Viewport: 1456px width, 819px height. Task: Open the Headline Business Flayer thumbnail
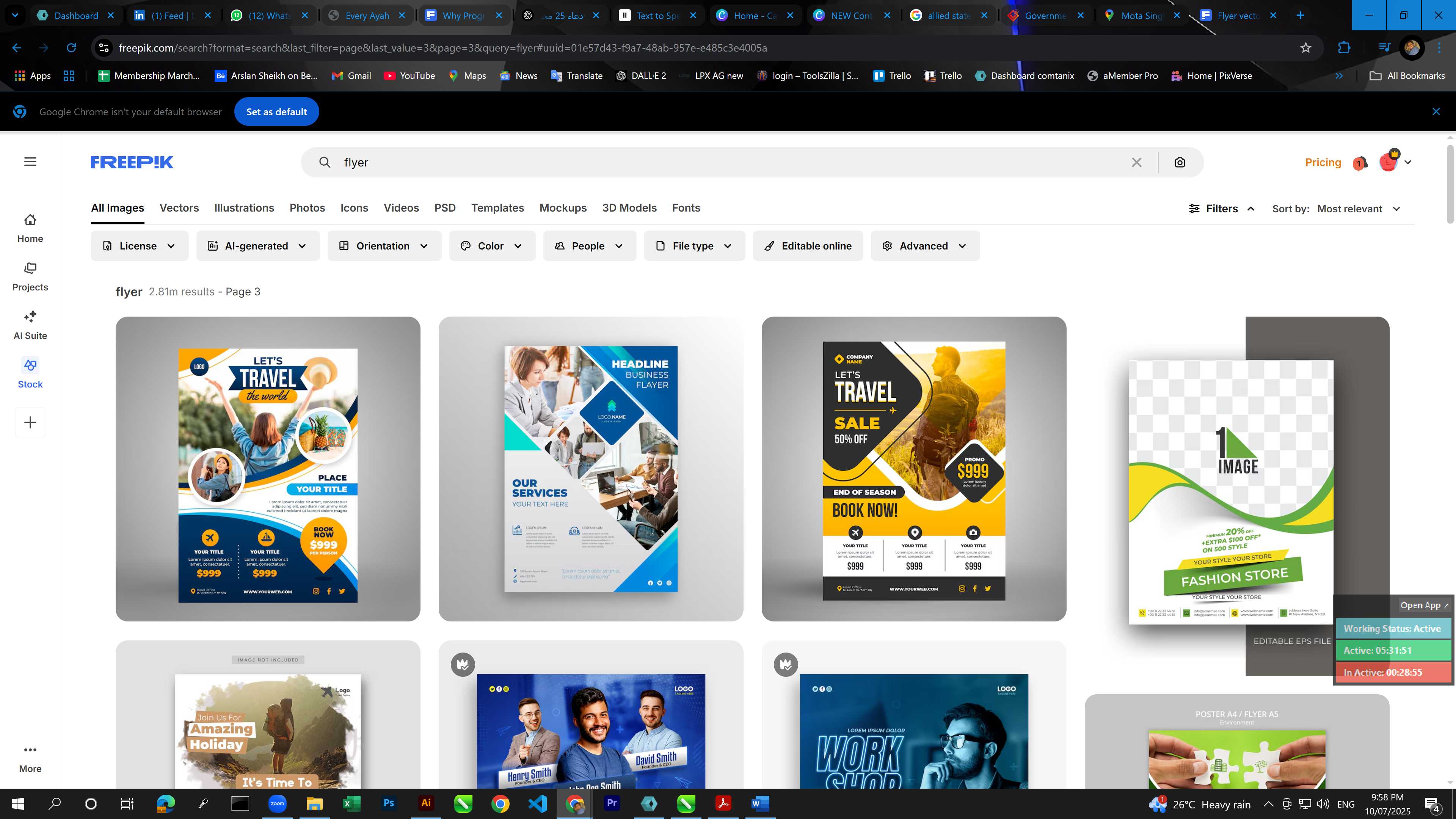(x=591, y=469)
